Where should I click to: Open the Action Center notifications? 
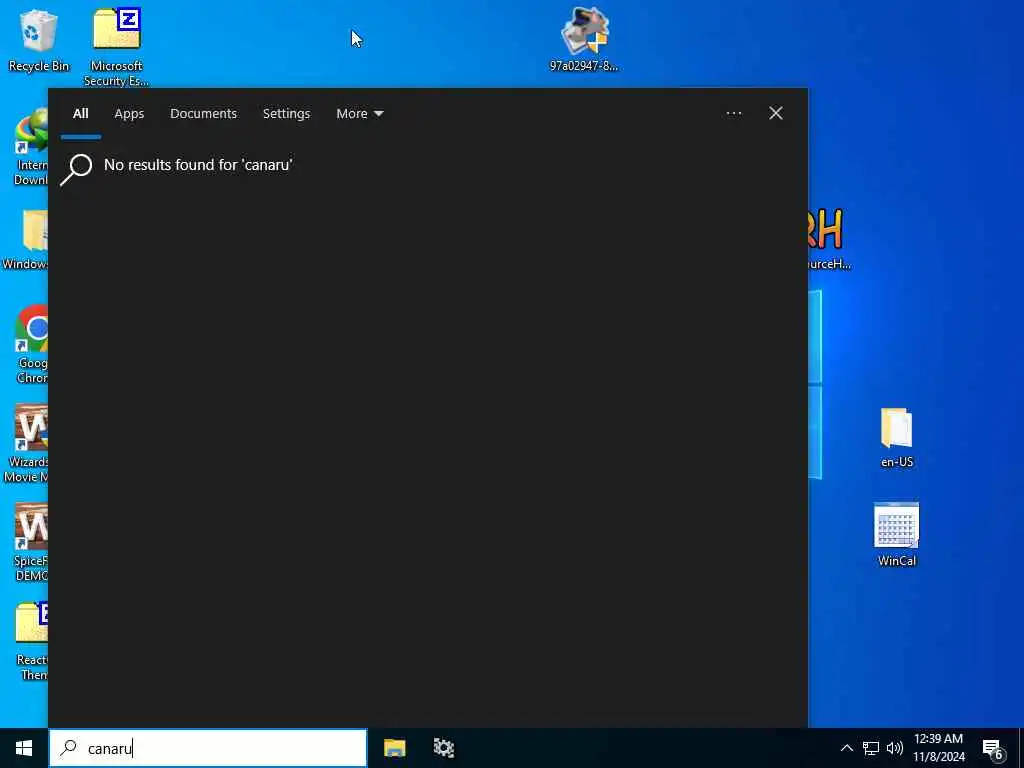click(993, 749)
